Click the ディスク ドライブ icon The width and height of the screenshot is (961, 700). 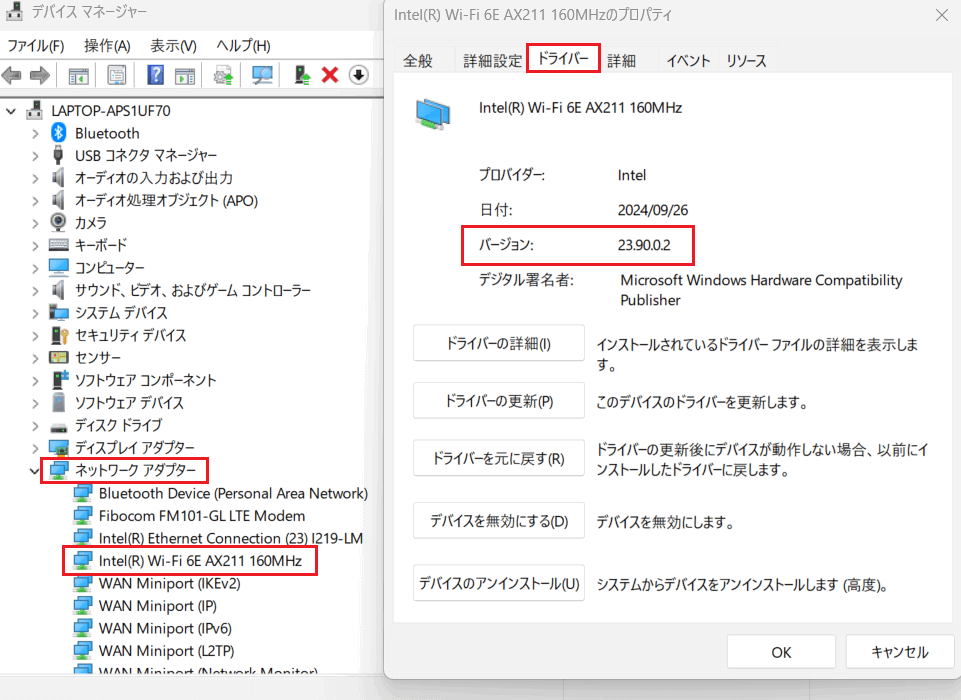pyautogui.click(x=59, y=427)
